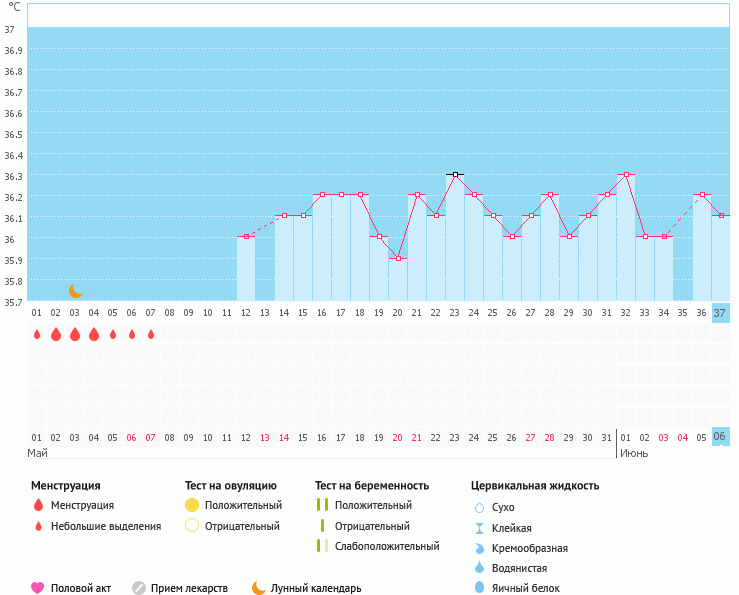Click the light discharge drop under day 07

pos(151,335)
